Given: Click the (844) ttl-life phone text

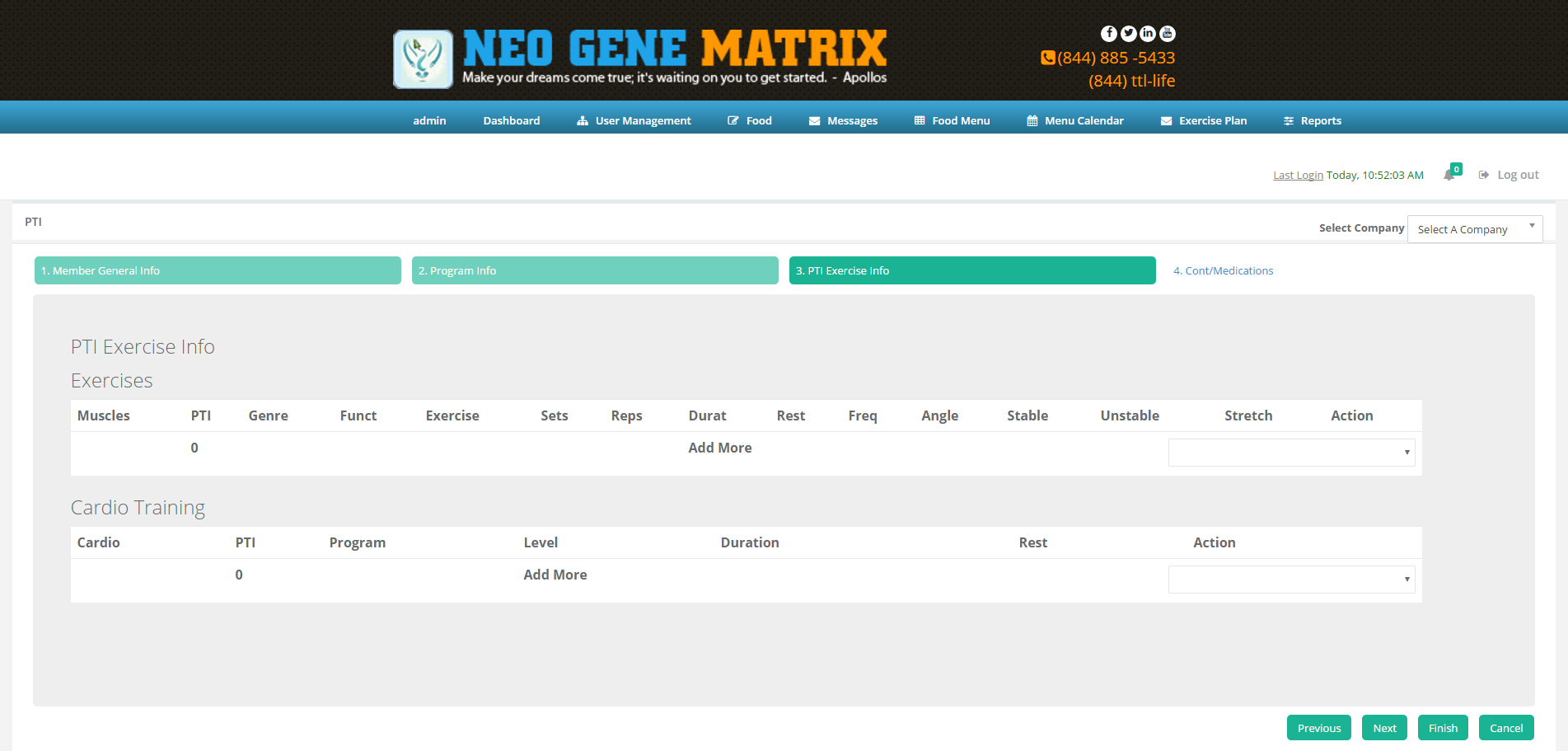Looking at the screenshot, I should point(1132,81).
